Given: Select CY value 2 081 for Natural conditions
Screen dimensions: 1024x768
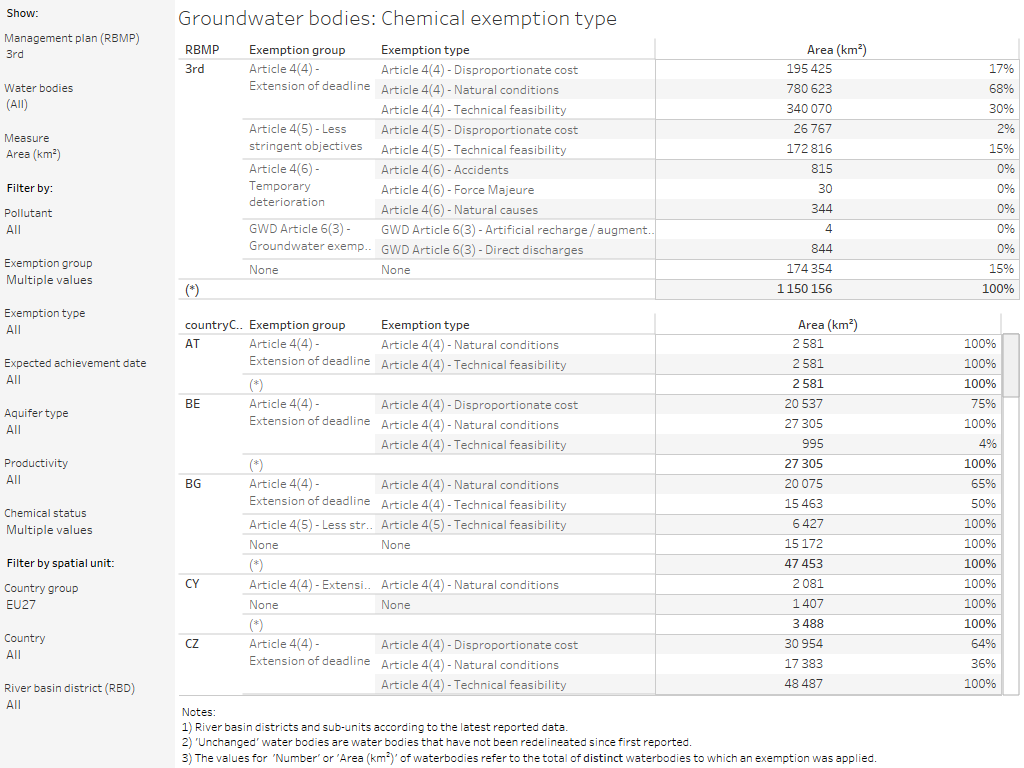Looking at the screenshot, I should pos(808,584).
